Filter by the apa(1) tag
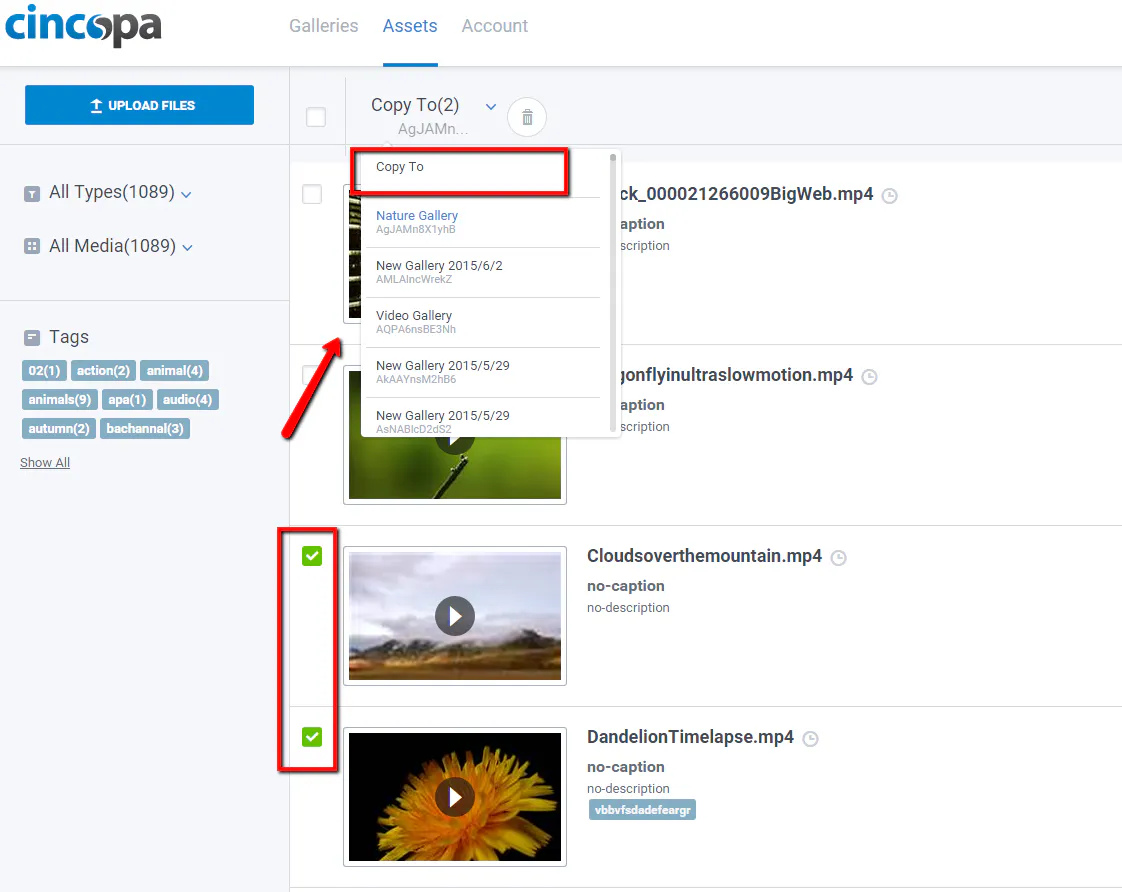The height and width of the screenshot is (892, 1122). 127,400
